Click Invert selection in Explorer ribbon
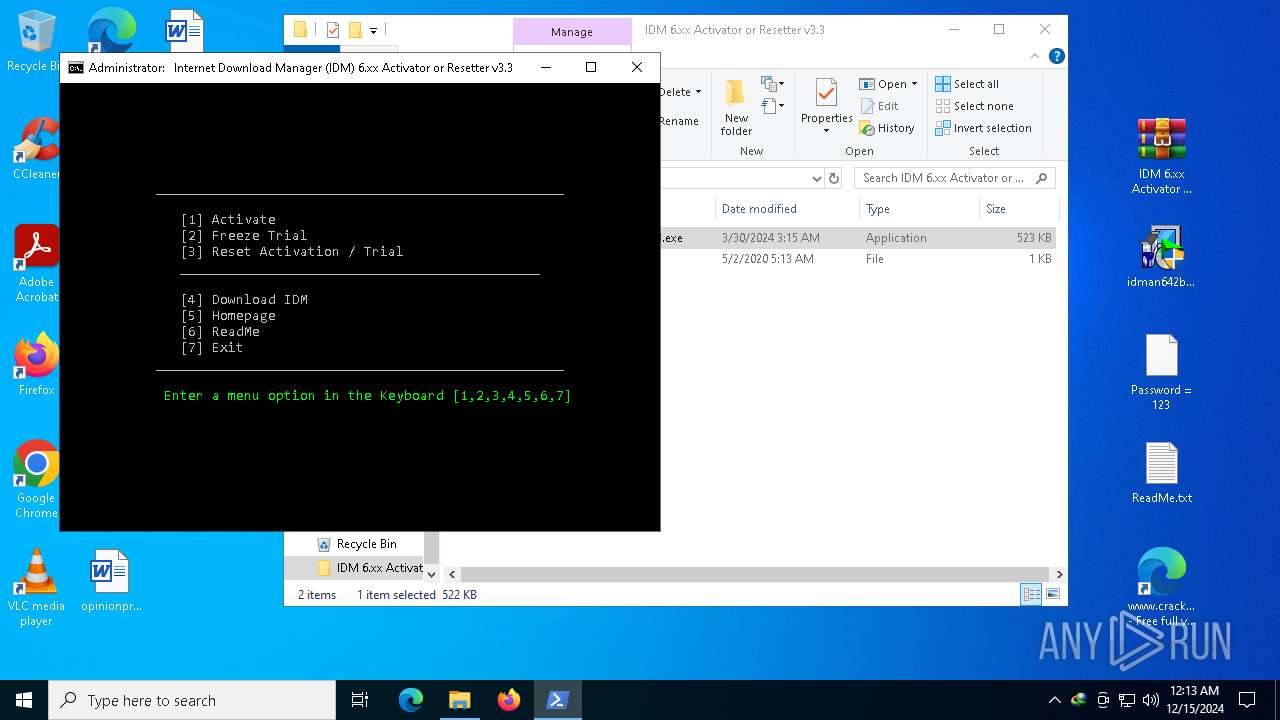 click(x=983, y=128)
